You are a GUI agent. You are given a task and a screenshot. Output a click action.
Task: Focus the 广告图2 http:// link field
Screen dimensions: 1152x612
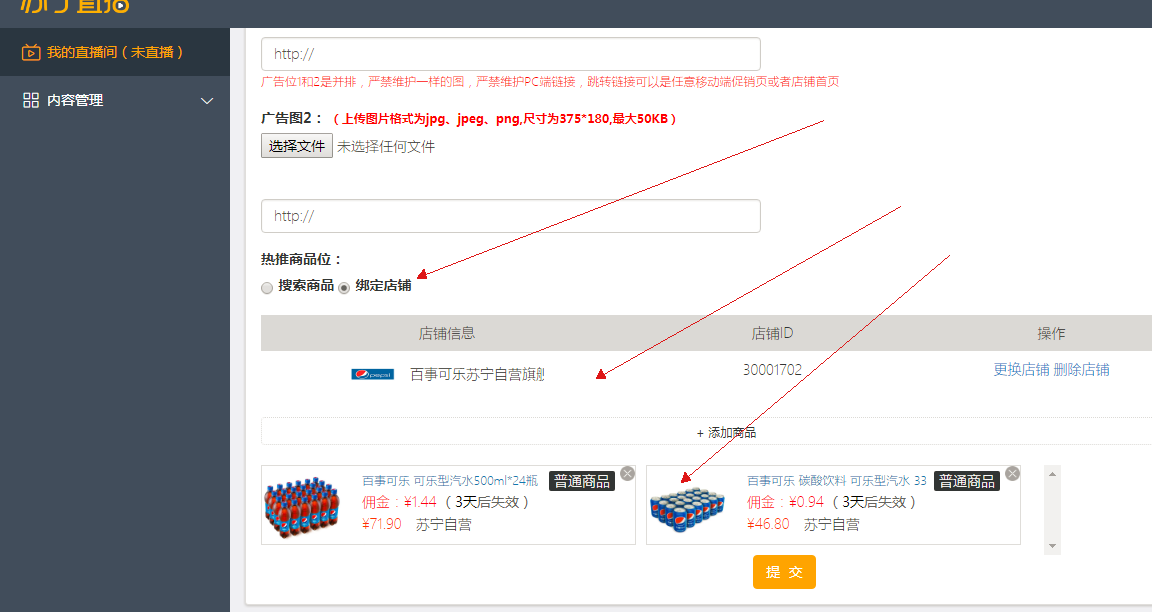511,216
